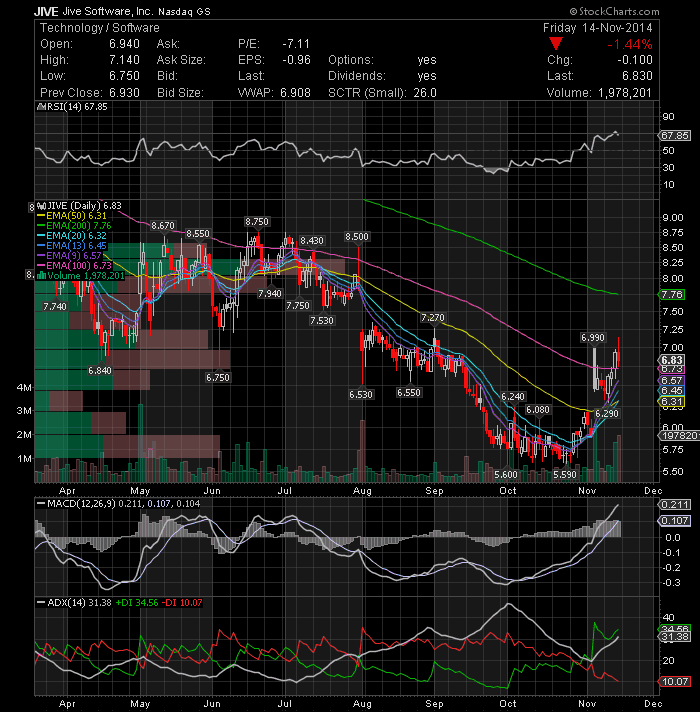Viewport: 700px width, 712px height.
Task: Click the 0.107 MACD signal axis tag
Action: [x=675, y=520]
